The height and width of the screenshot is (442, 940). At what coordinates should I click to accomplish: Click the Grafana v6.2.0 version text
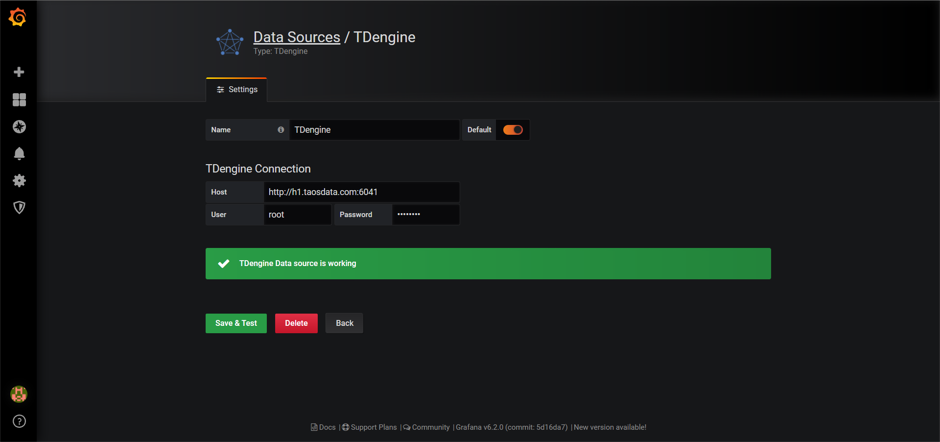511,428
